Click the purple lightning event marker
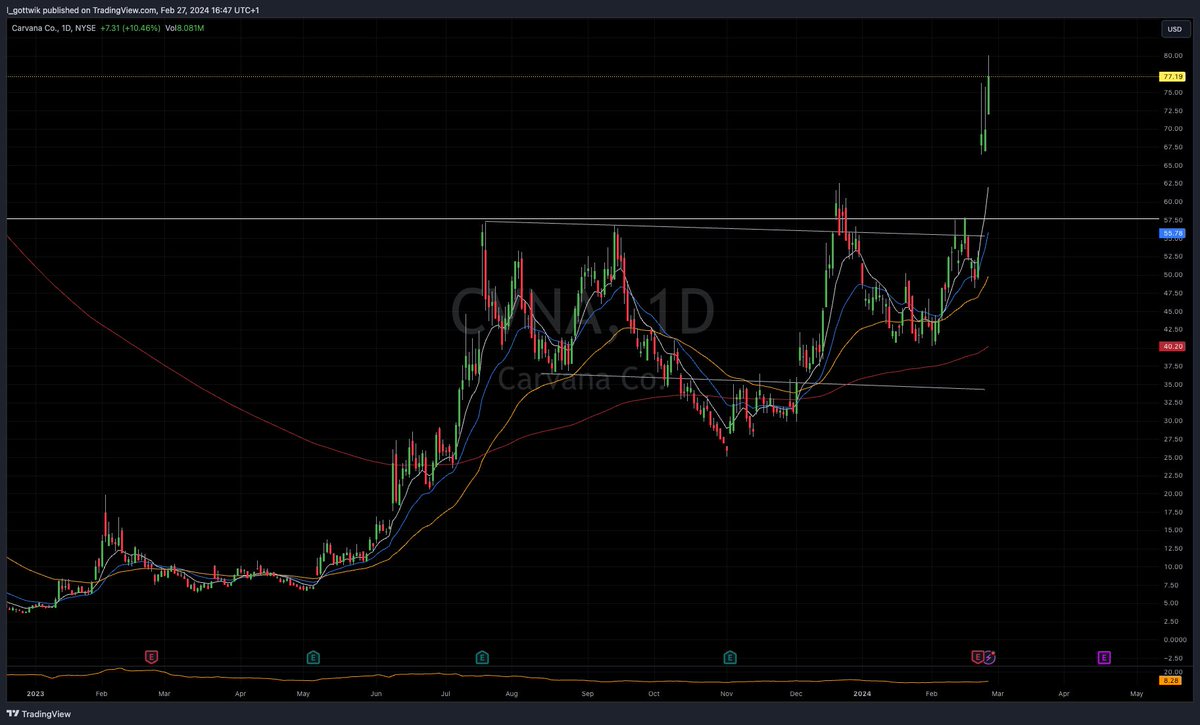 [x=990, y=657]
